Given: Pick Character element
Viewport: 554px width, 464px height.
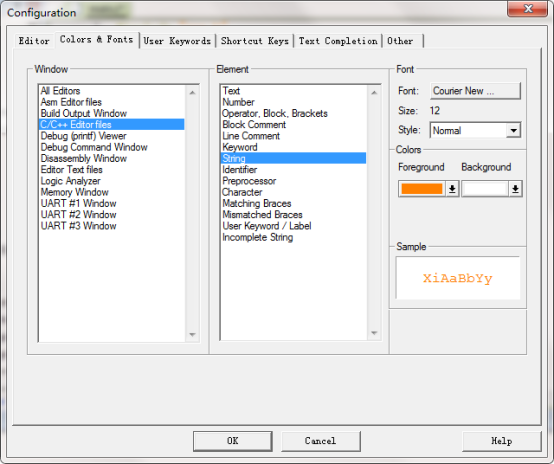Looking at the screenshot, I should [293, 192].
